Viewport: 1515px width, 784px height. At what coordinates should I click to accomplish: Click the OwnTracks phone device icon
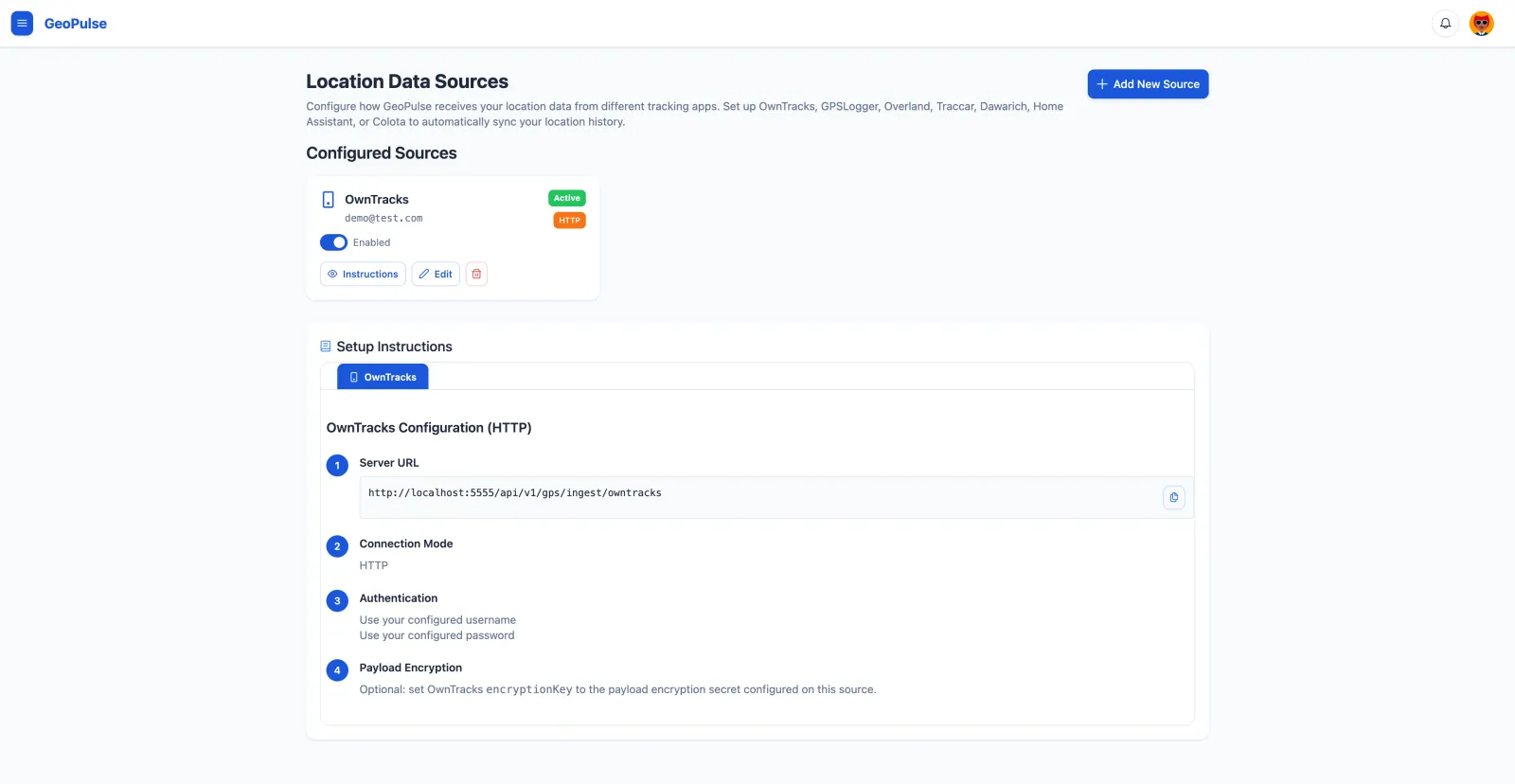pos(329,200)
